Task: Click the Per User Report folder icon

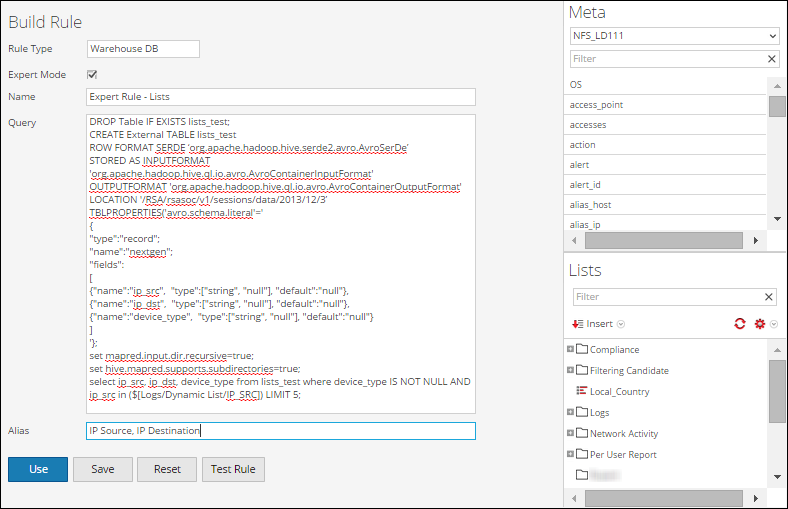Action: pos(581,454)
